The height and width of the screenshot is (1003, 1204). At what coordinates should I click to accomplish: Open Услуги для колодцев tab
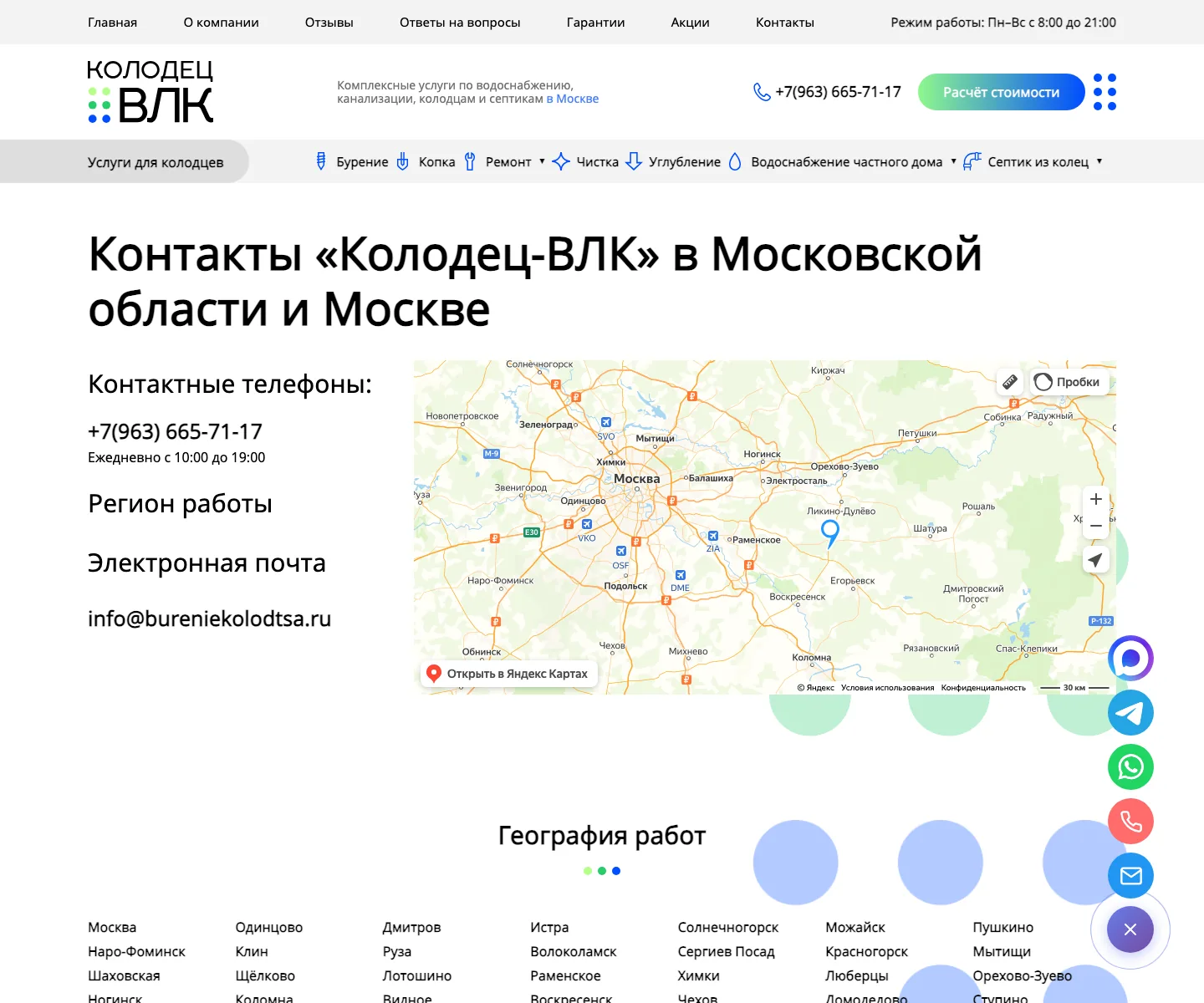point(125,161)
